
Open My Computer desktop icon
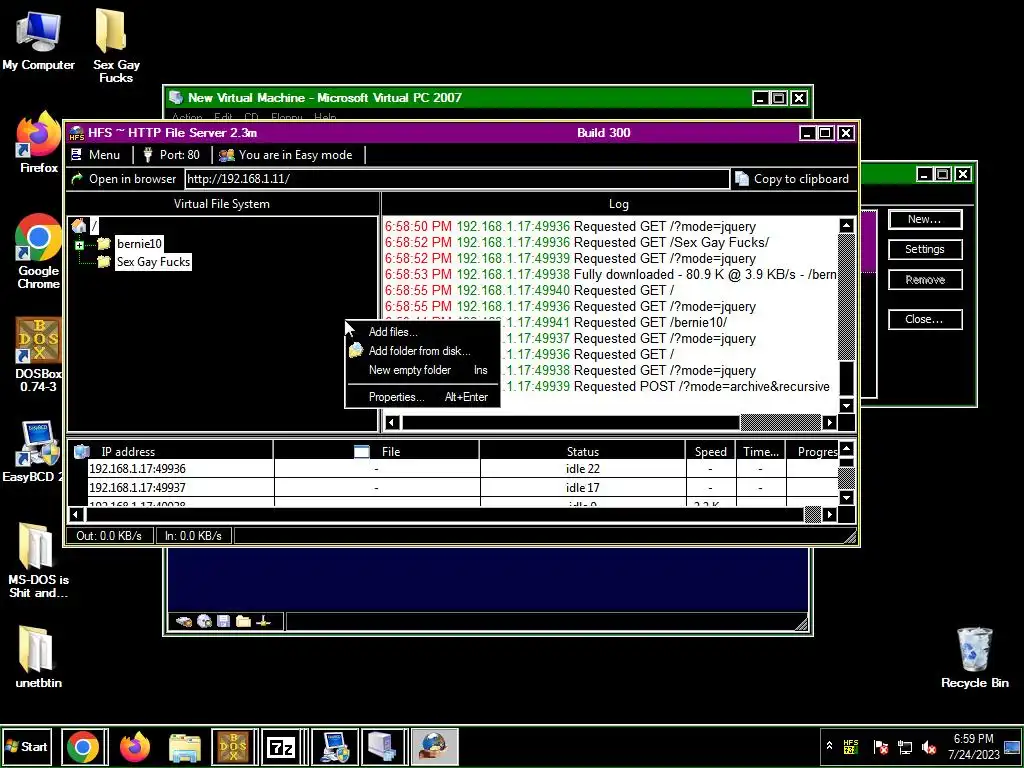38,40
